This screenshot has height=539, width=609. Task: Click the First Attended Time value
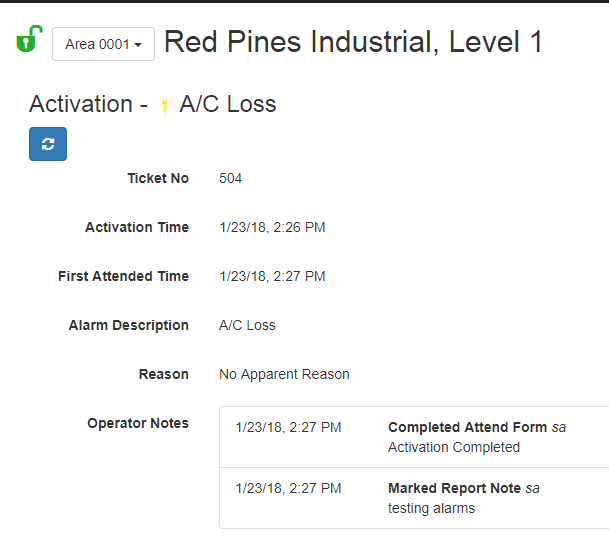click(x=272, y=276)
